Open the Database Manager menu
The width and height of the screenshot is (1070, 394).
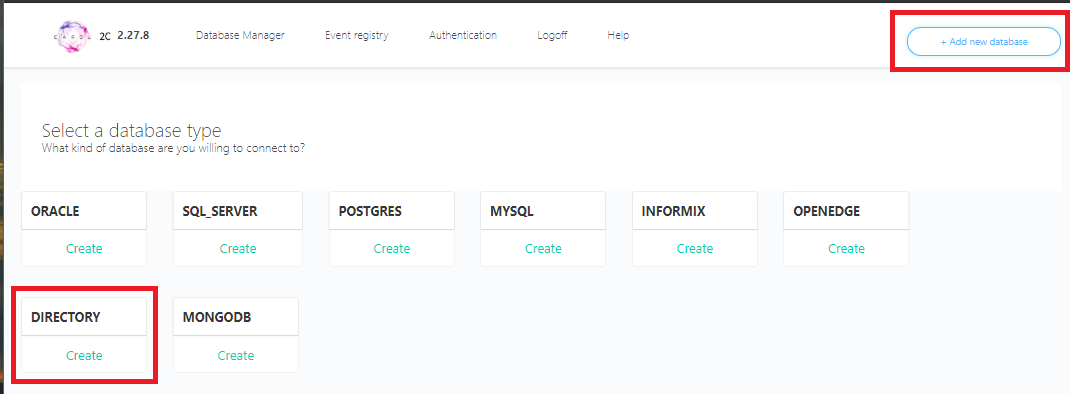[x=240, y=36]
